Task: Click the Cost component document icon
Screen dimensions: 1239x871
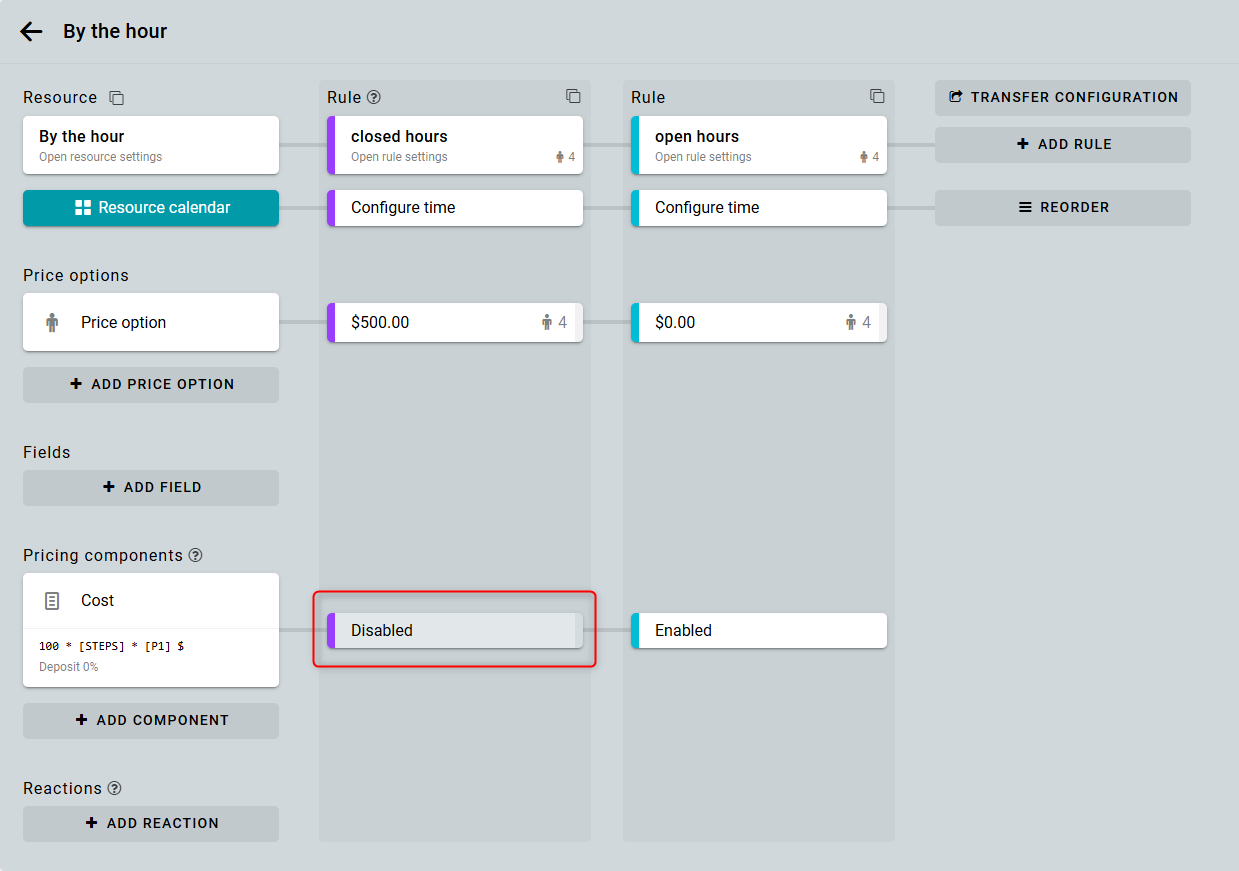Action: click(x=52, y=601)
